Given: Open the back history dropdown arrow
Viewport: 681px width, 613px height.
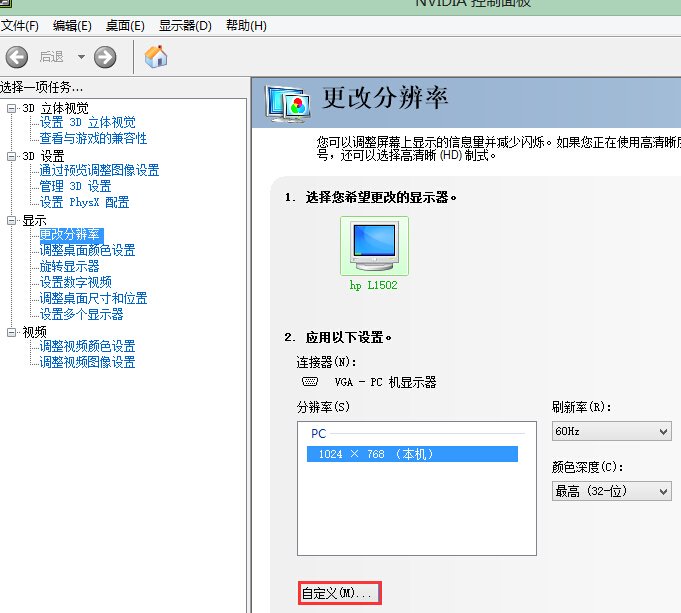Looking at the screenshot, I should click(81, 57).
